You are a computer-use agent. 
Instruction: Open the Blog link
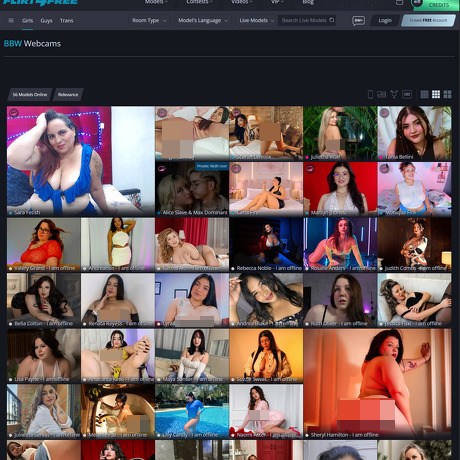coord(308,2)
